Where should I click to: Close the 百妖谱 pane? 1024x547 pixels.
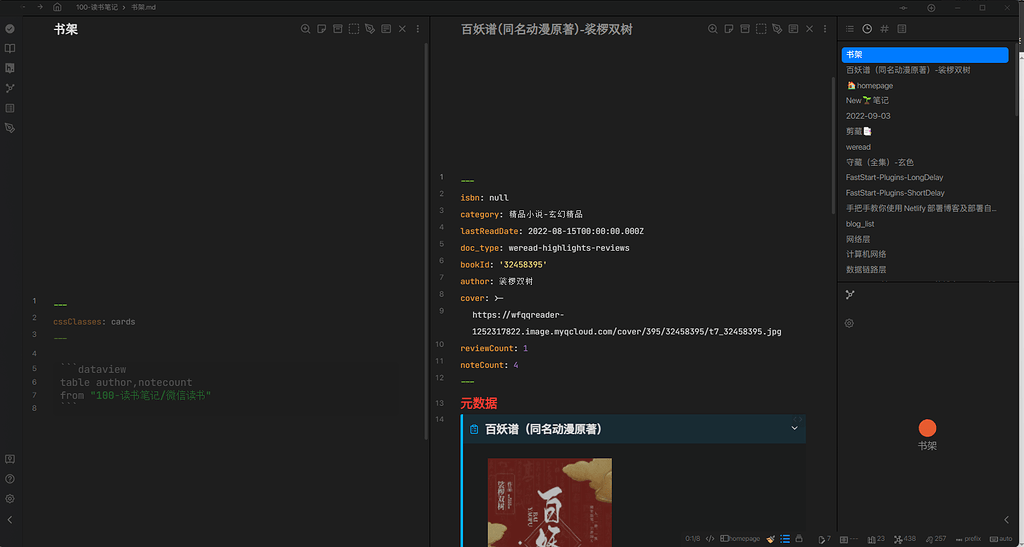click(810, 29)
